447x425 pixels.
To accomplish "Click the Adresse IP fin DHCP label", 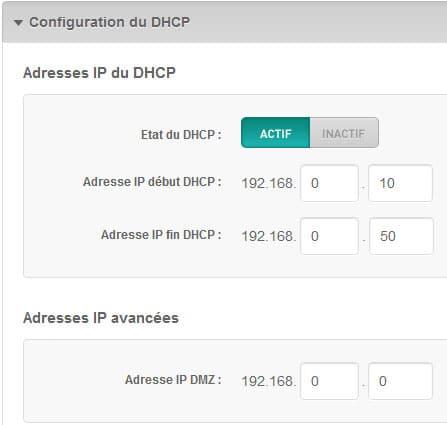I will tap(161, 235).
